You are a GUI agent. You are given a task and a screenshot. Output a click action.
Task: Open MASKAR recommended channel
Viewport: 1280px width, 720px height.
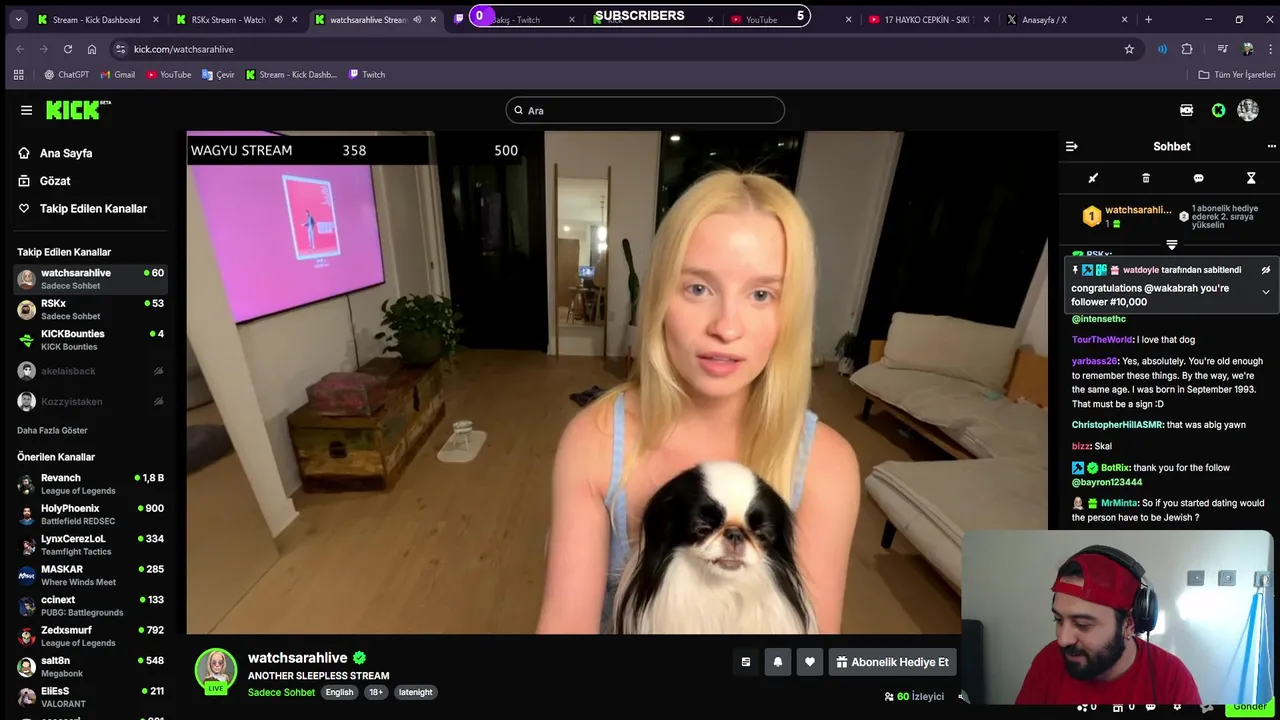point(91,575)
